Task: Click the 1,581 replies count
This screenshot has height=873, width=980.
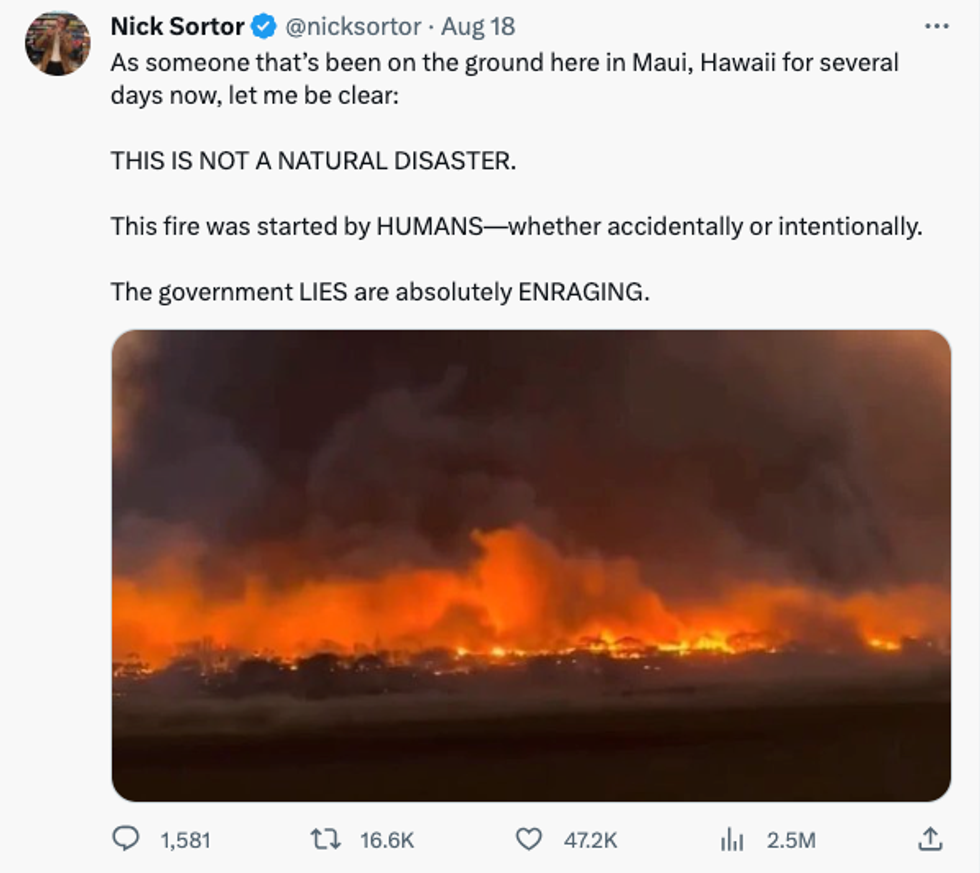Action: tap(185, 840)
